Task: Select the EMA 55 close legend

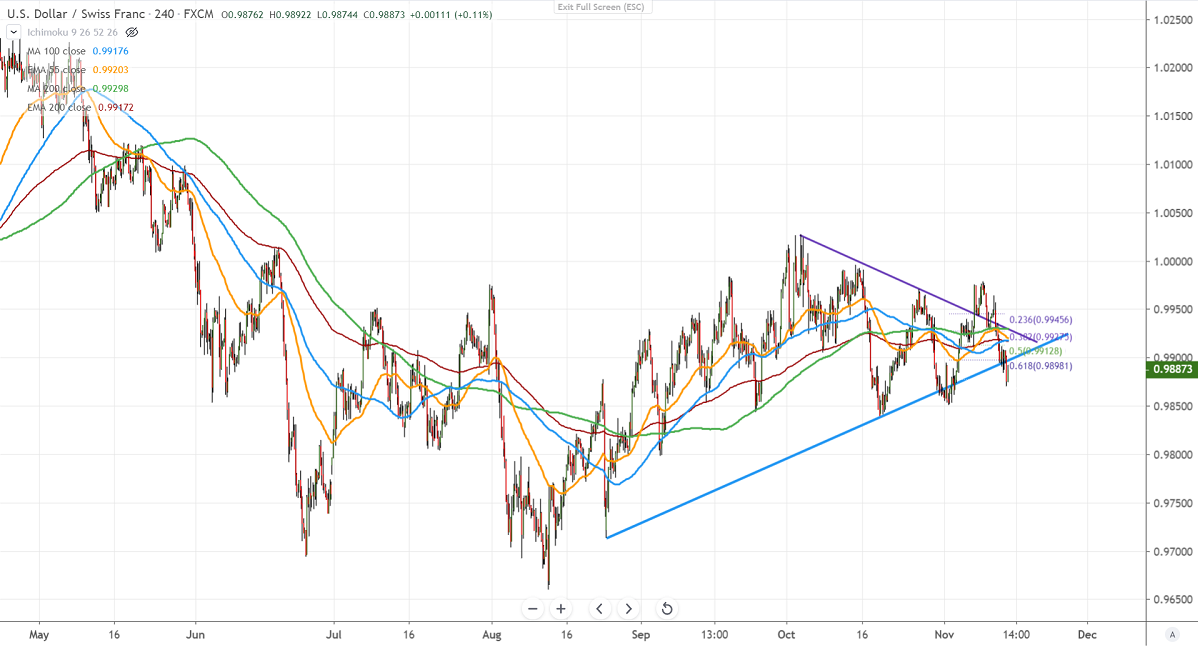Action: pyautogui.click(x=57, y=70)
